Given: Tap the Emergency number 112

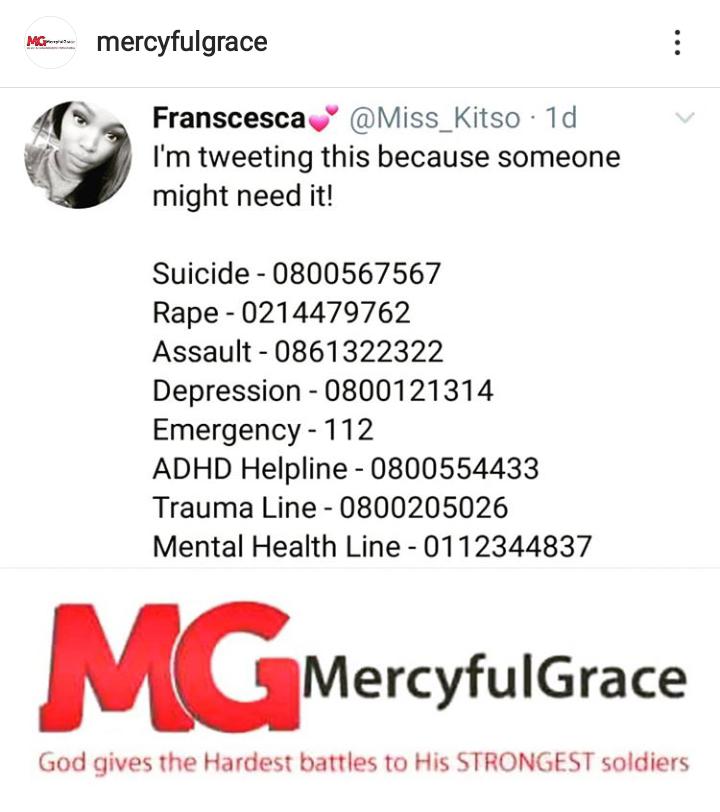Looking at the screenshot, I should [349, 429].
